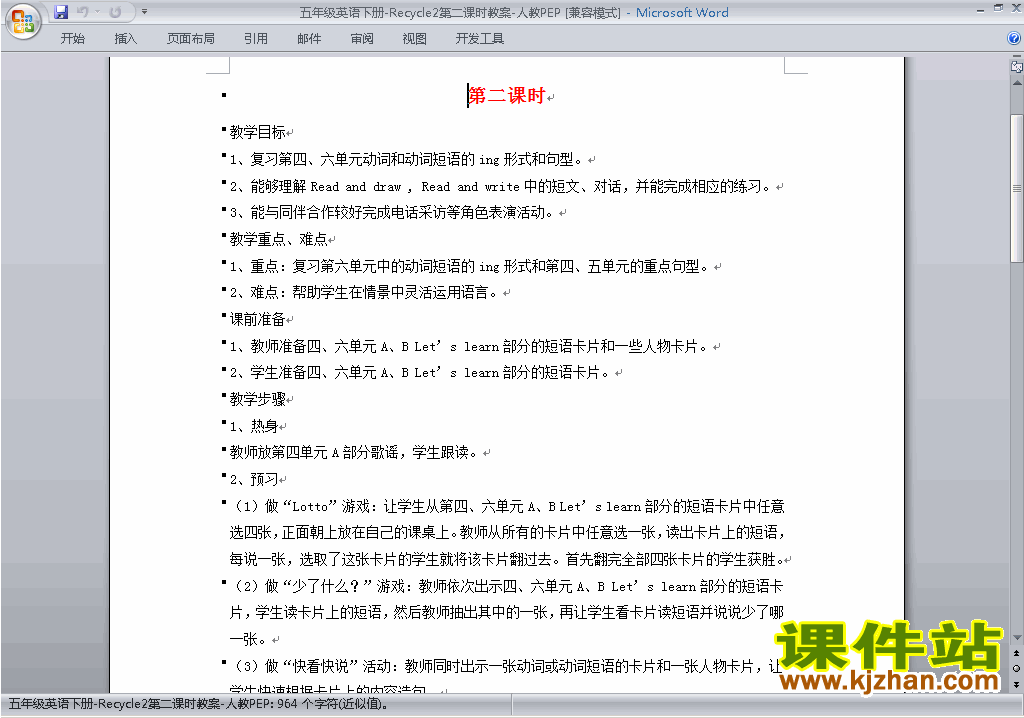Open the round Office button menu
Viewport: 1024px width, 718px height.
(x=23, y=21)
